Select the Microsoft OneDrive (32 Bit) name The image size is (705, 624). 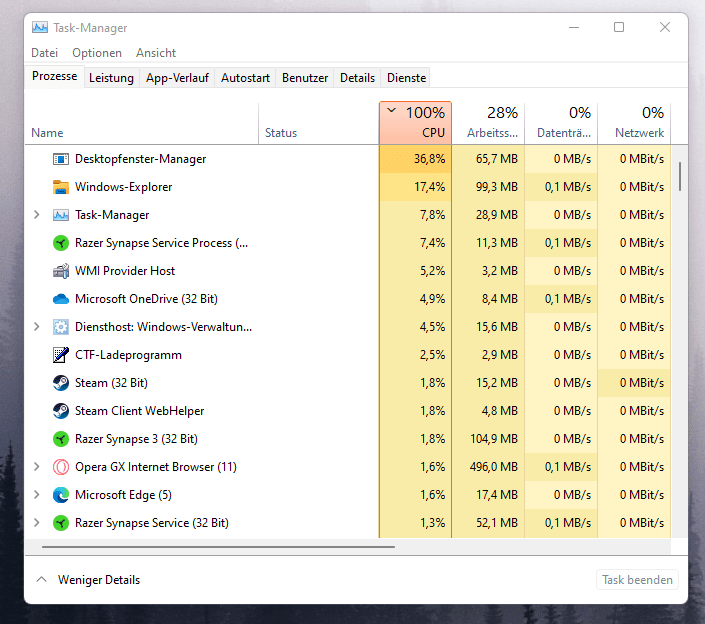146,299
